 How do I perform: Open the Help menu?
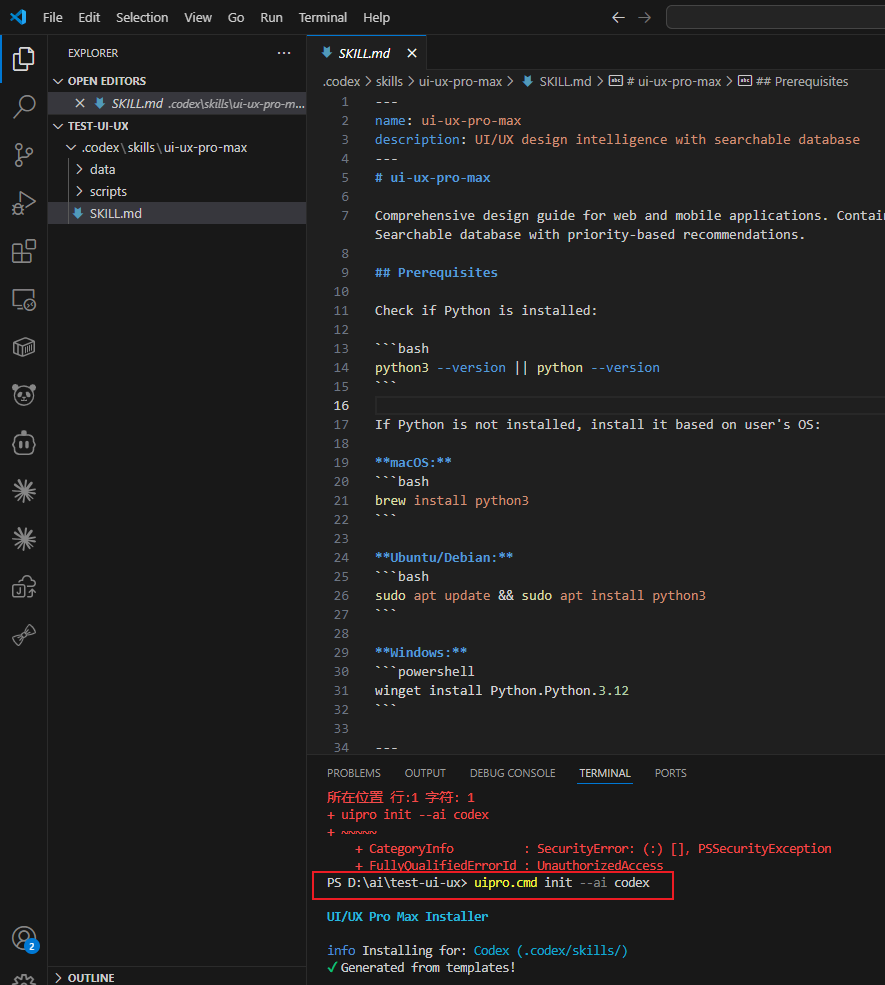376,18
